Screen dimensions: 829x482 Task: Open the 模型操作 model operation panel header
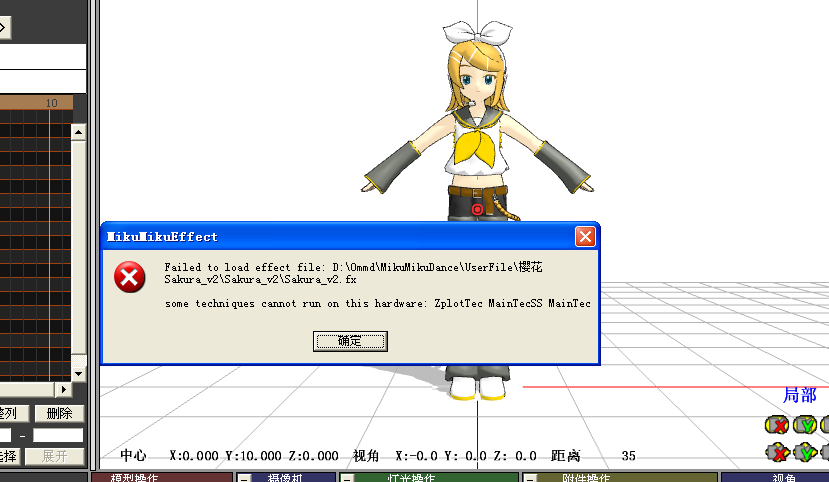pos(161,477)
